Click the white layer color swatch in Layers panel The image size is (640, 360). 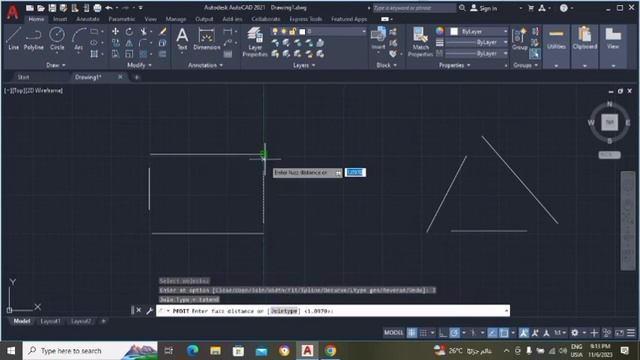(302, 31)
